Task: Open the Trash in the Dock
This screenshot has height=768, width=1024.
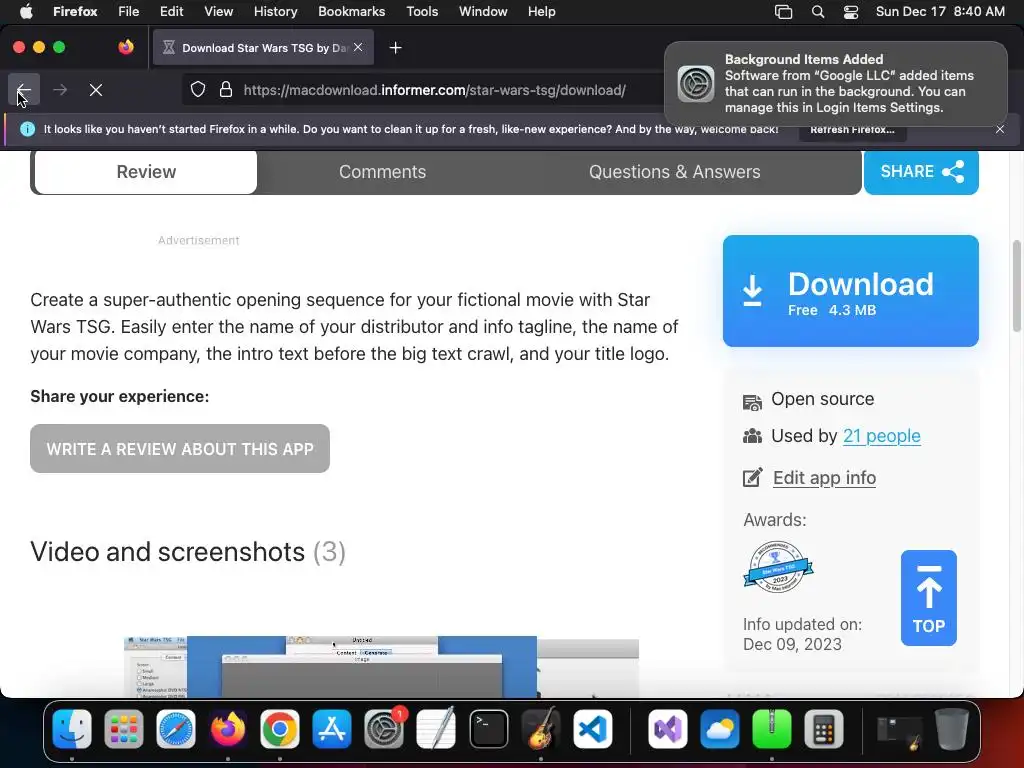Action: 951,729
